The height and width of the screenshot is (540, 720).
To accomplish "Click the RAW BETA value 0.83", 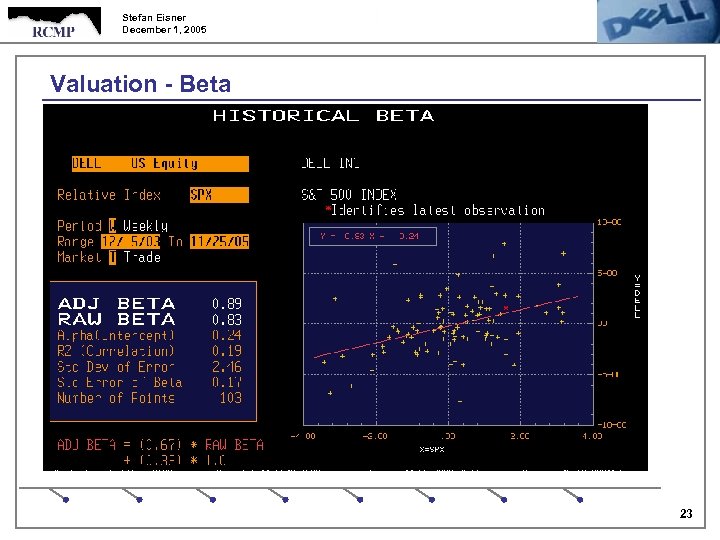I will (x=227, y=319).
